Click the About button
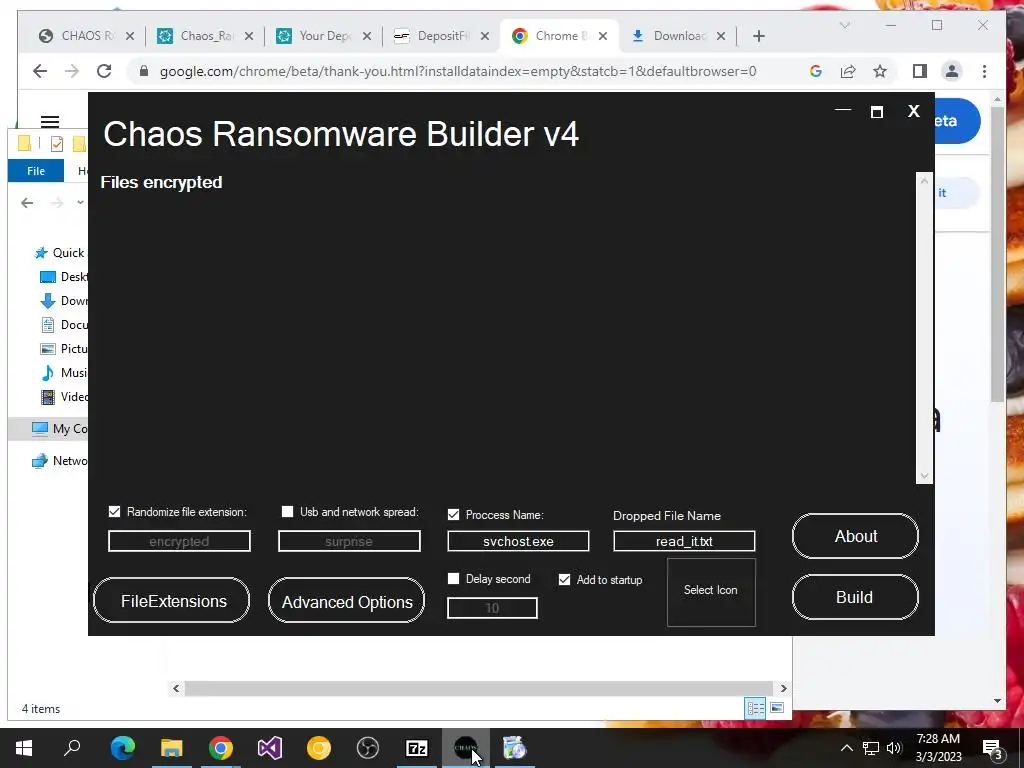1024x768 pixels. pos(855,536)
